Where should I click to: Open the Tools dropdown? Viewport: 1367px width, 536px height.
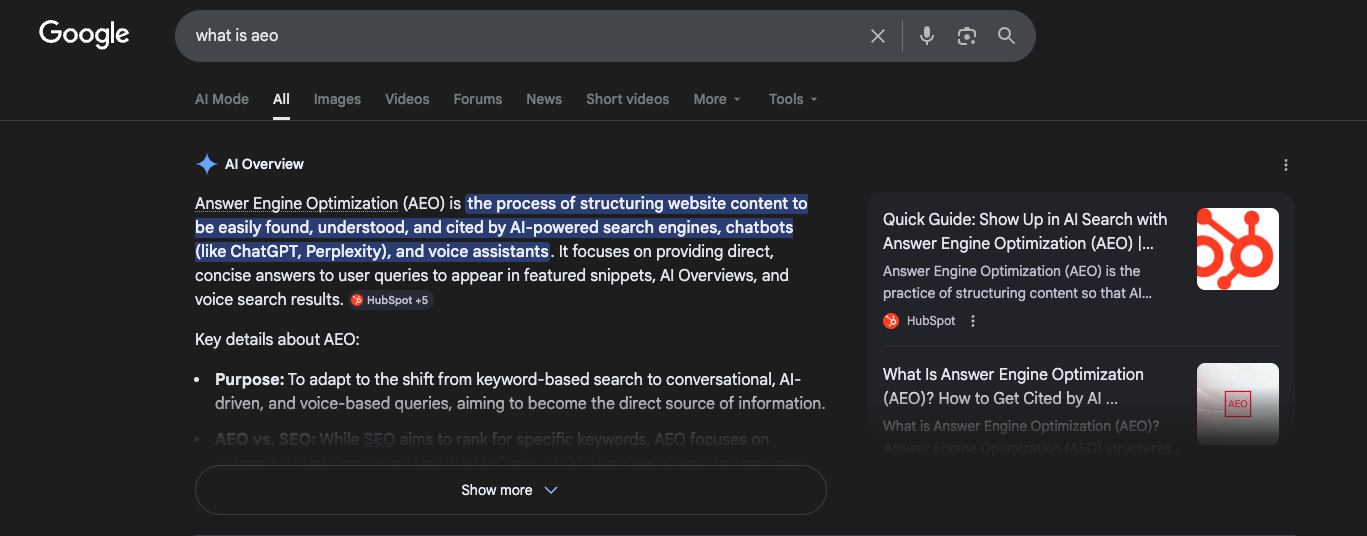[x=793, y=99]
